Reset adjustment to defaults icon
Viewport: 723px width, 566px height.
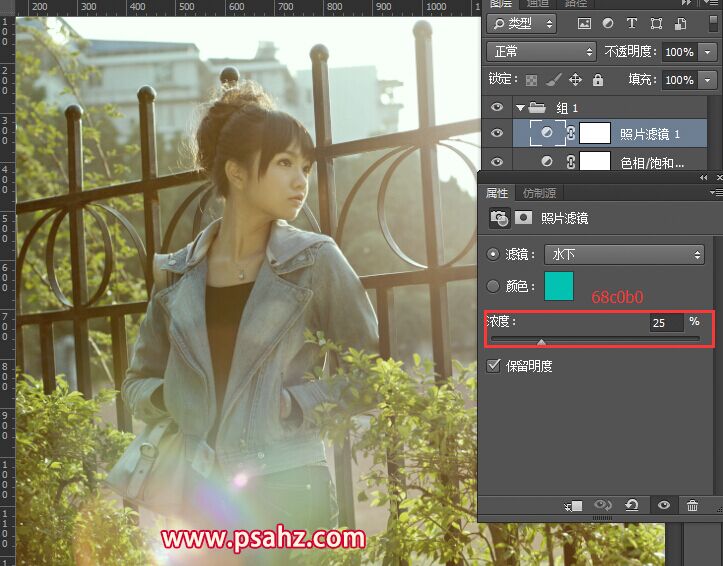click(632, 506)
